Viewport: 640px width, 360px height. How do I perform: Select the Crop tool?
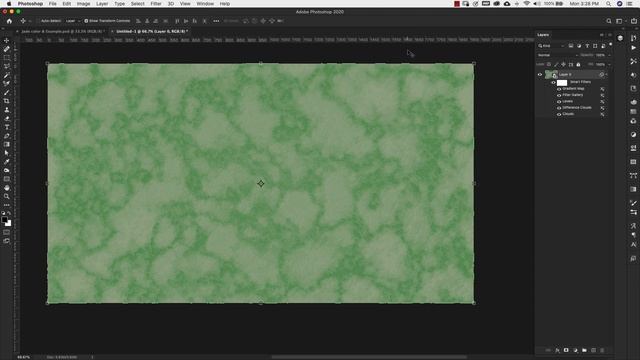click(x=7, y=101)
